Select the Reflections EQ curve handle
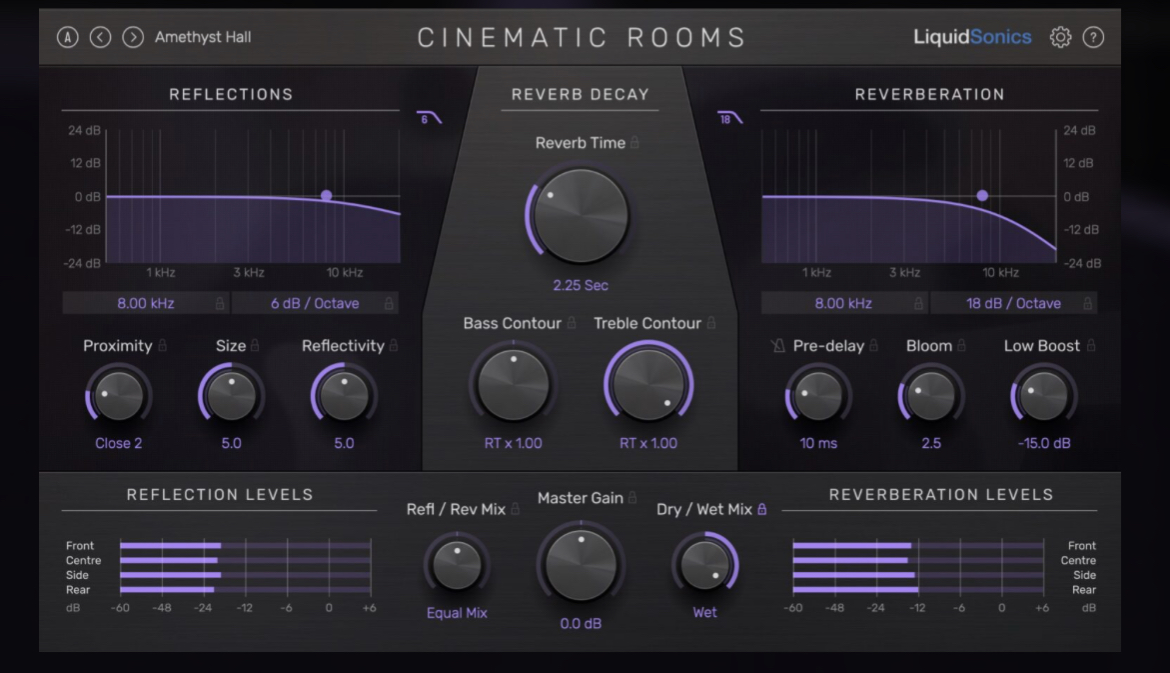The width and height of the screenshot is (1170, 673). (x=326, y=195)
